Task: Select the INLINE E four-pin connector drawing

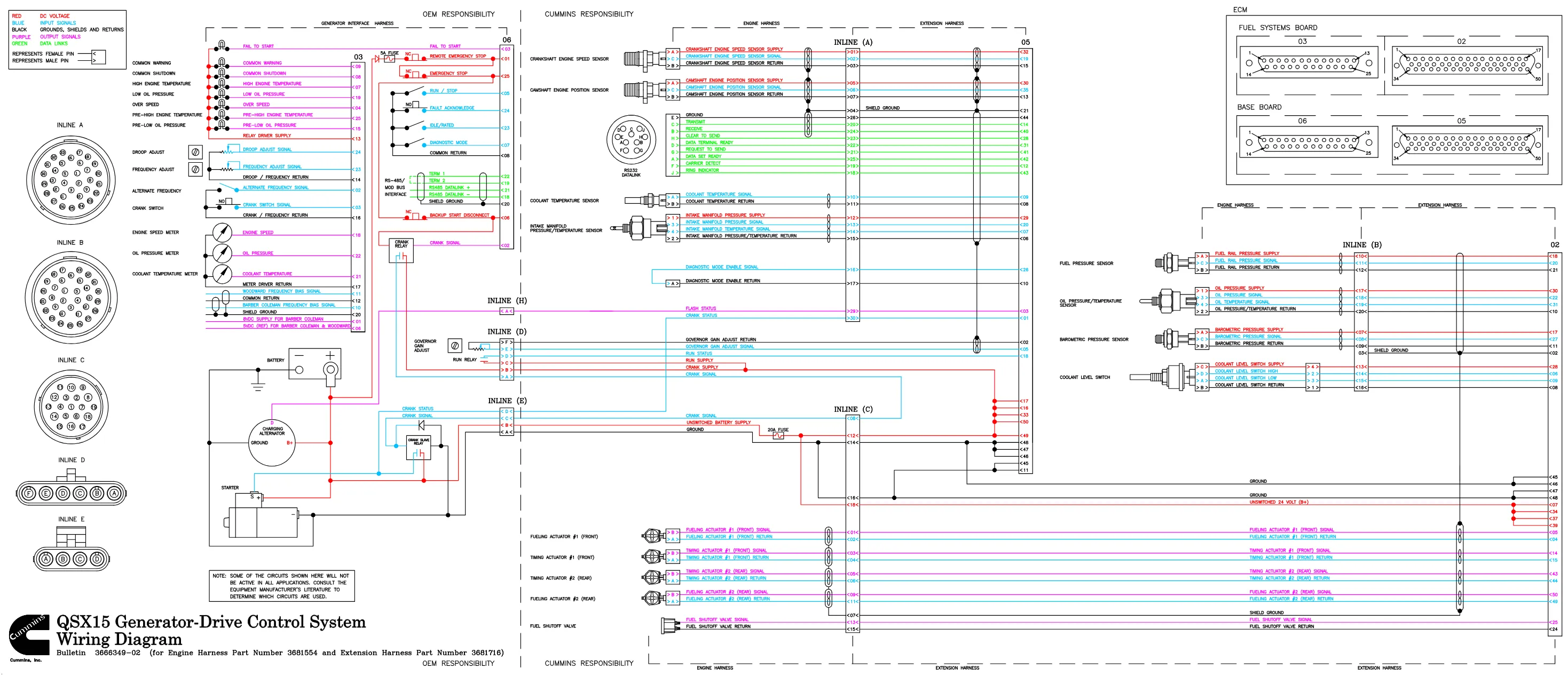Action: tap(71, 549)
